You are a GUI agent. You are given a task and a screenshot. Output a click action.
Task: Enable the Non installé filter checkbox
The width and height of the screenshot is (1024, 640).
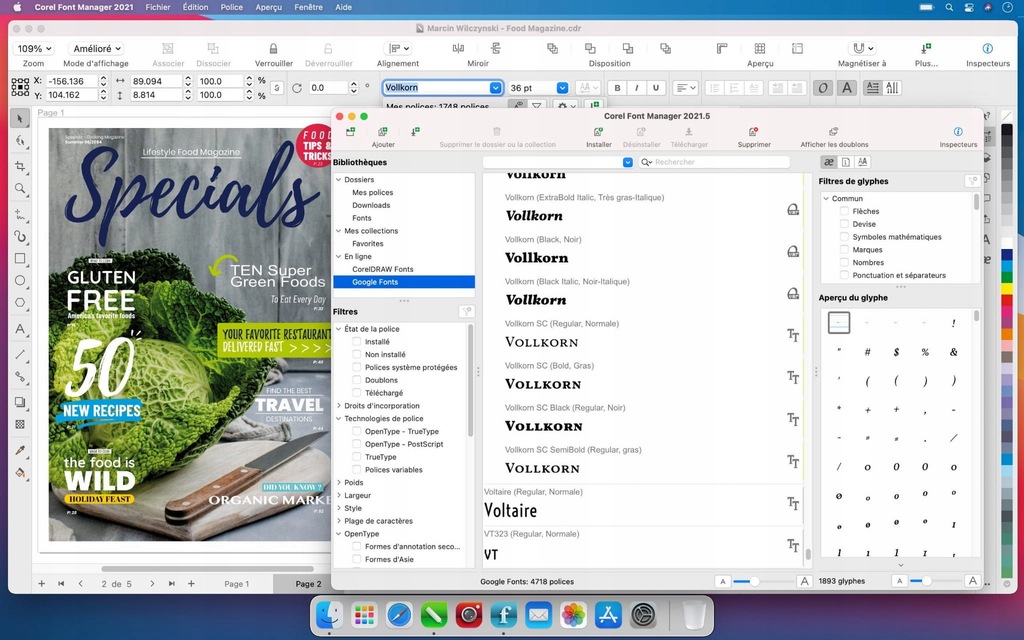[357, 355]
